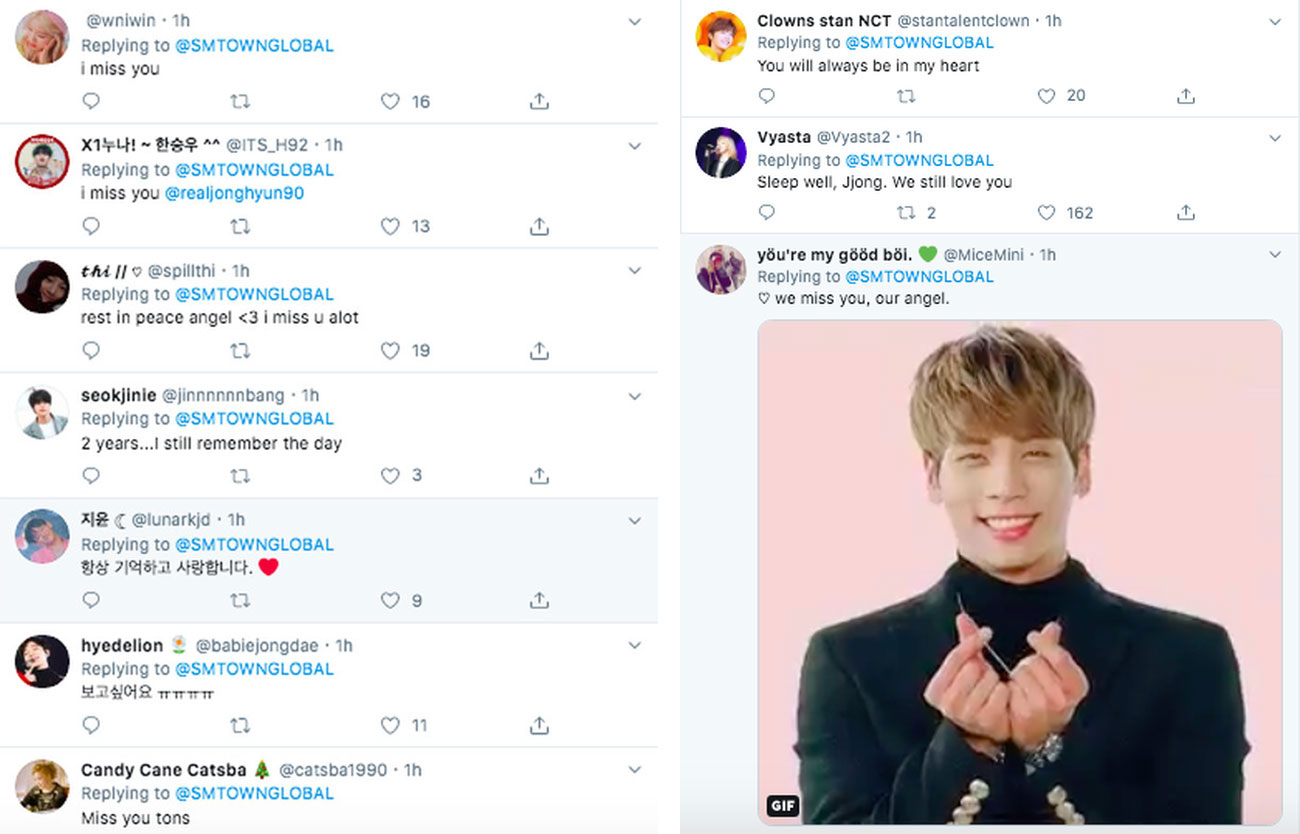This screenshot has height=834, width=1300.
Task: Like Vyasta's tweet with 162 likes
Action: (x=1046, y=212)
